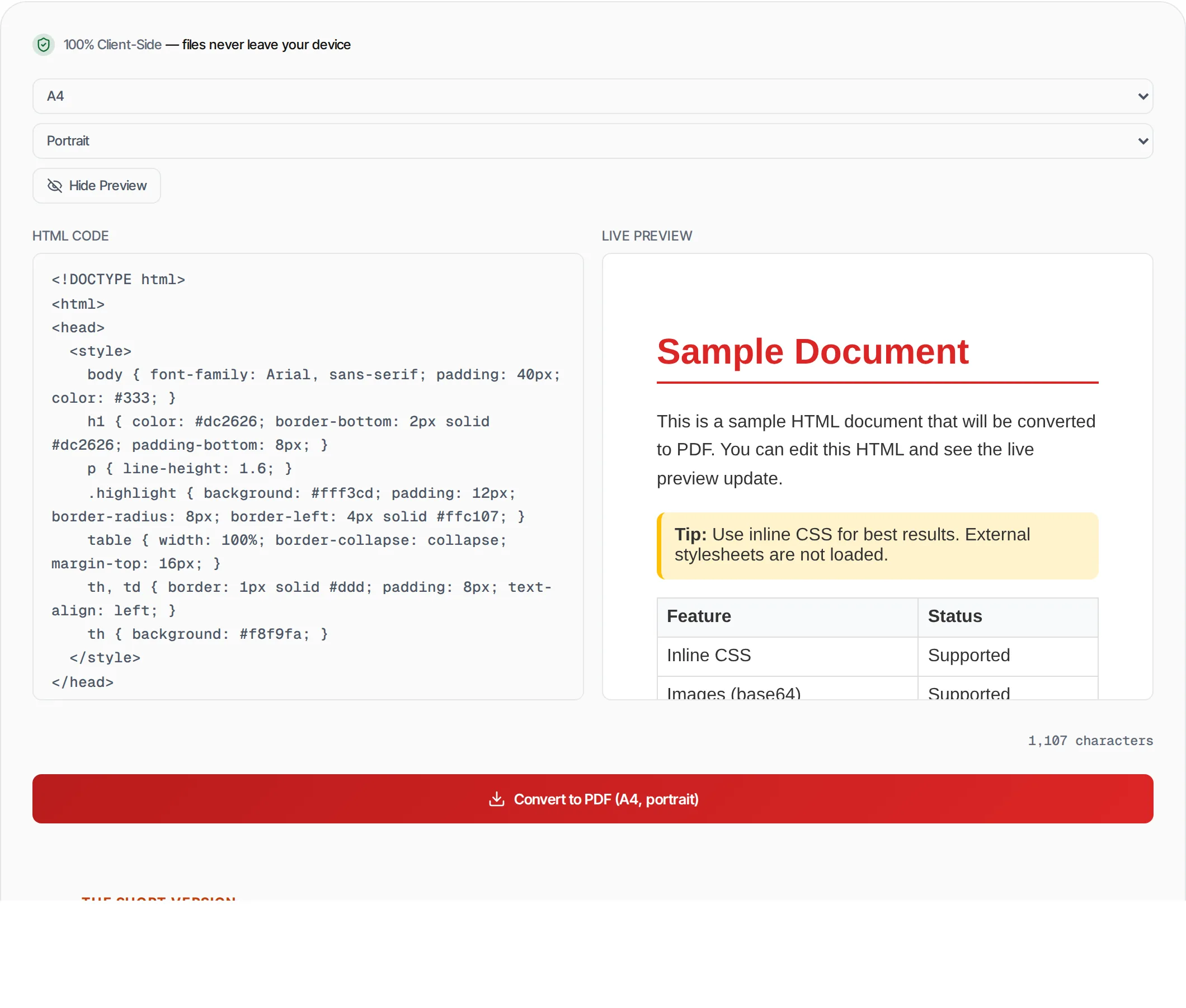1186x1008 pixels.
Task: Click the '<!DOCTYPE html>' code line
Action: 118,280
